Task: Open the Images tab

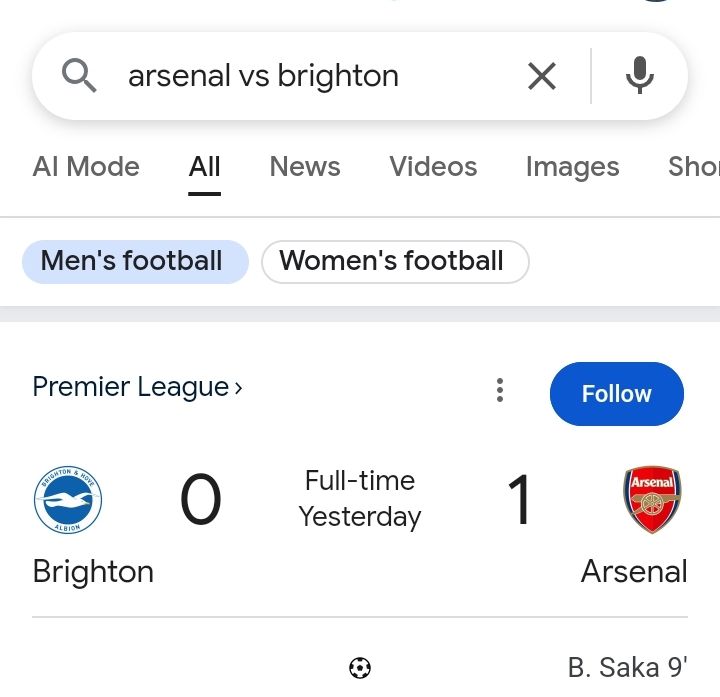Action: coord(572,167)
